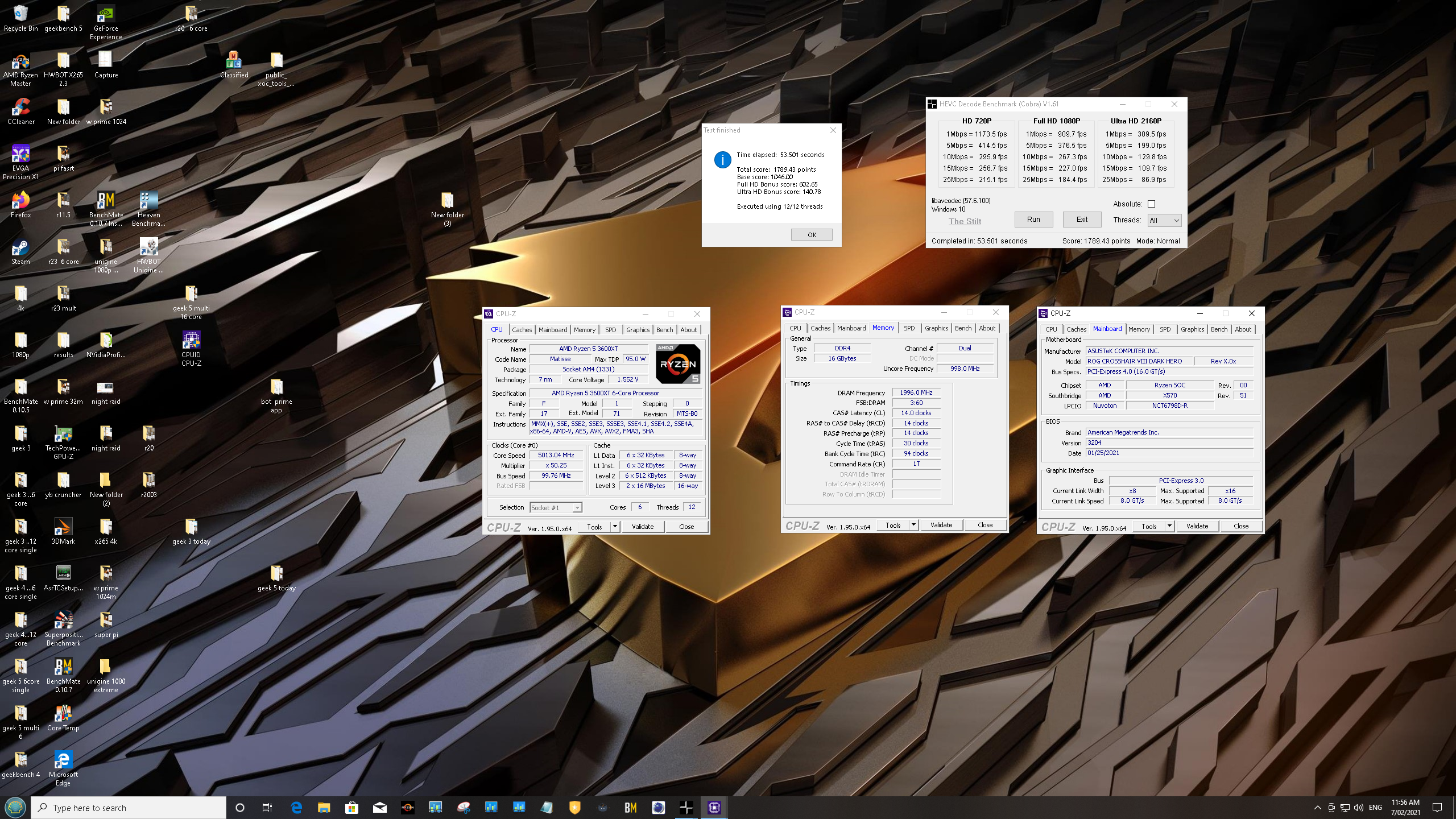1456x819 pixels.
Task: Open the Threads dropdown in HEVC benchmark
Action: [1164, 221]
